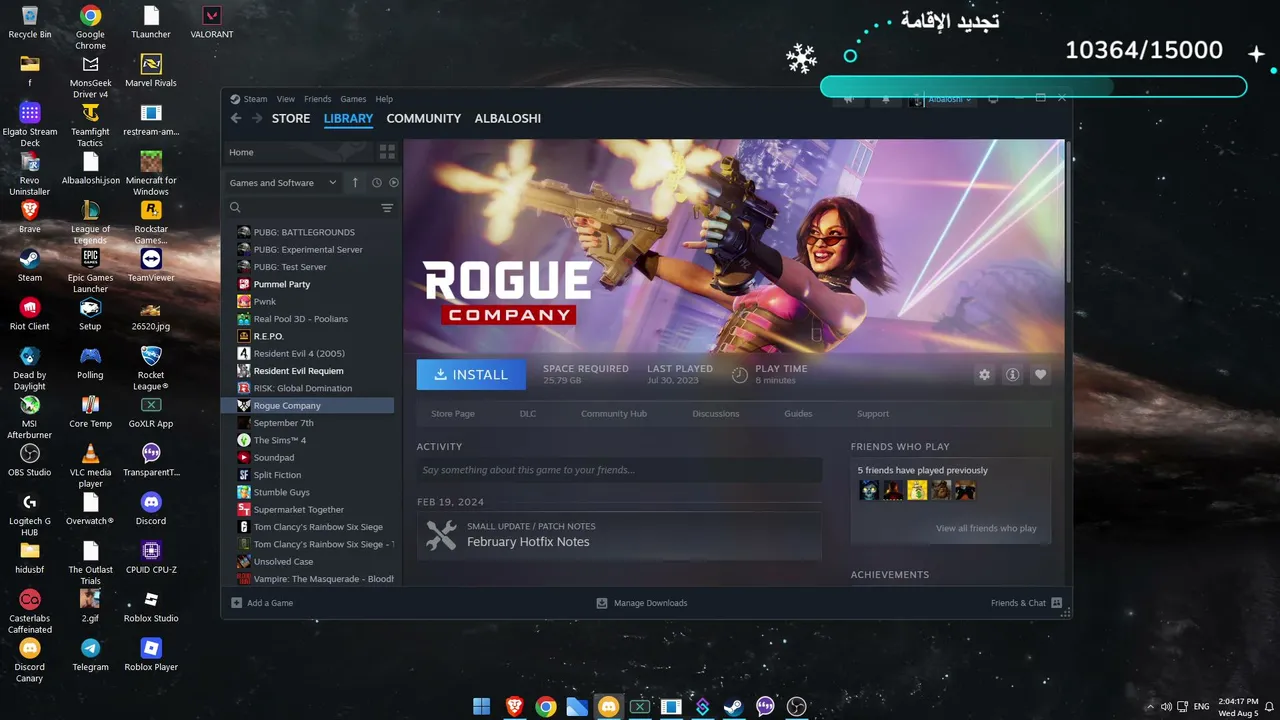Image resolution: width=1280 pixels, height=720 pixels.
Task: Open Brave browser from the taskbar
Action: tap(514, 707)
